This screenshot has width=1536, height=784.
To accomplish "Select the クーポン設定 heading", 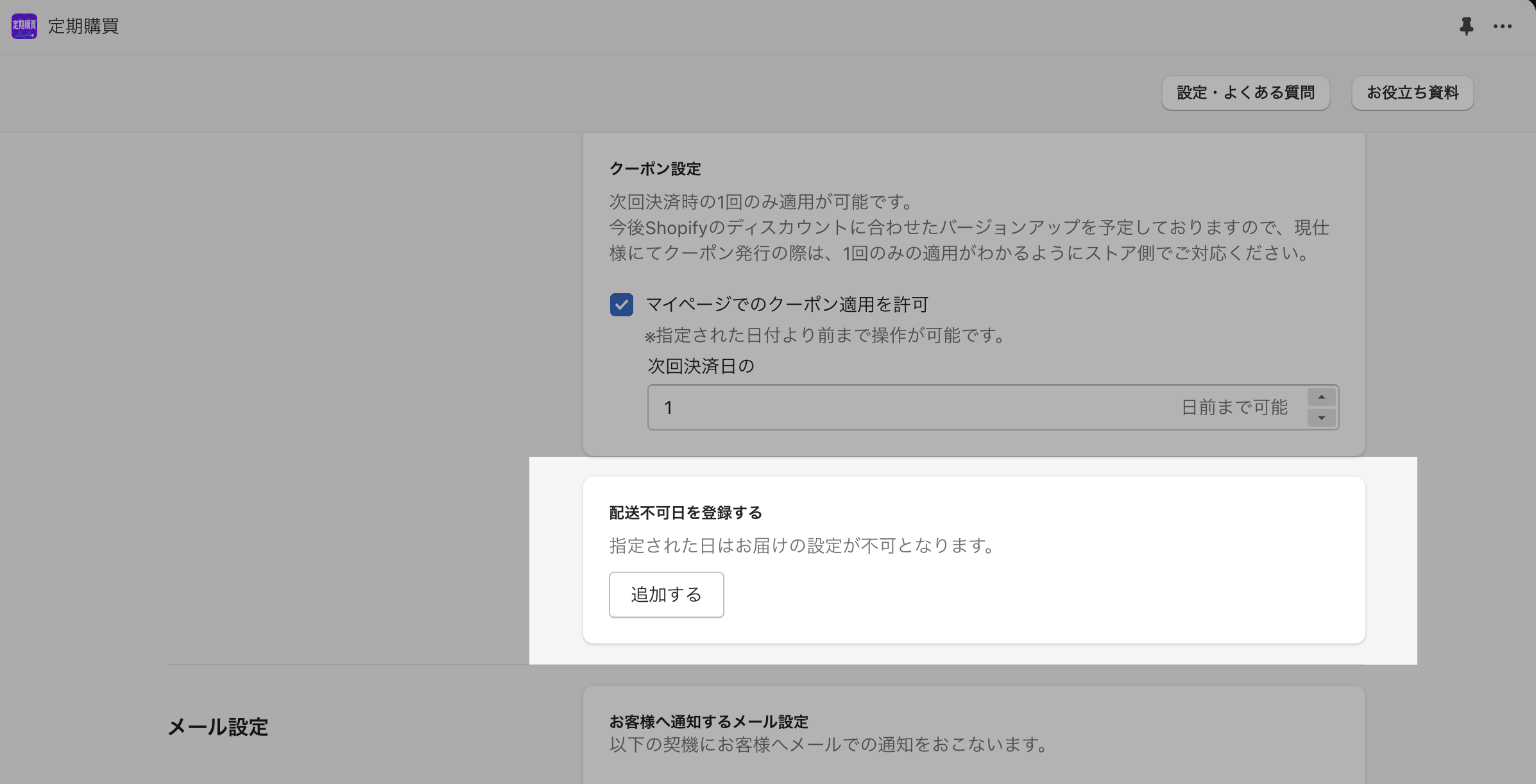I will pos(655,169).
